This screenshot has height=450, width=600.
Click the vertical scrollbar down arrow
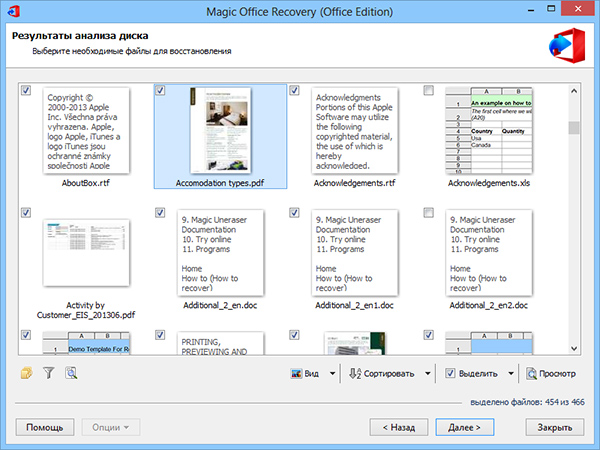pos(574,349)
